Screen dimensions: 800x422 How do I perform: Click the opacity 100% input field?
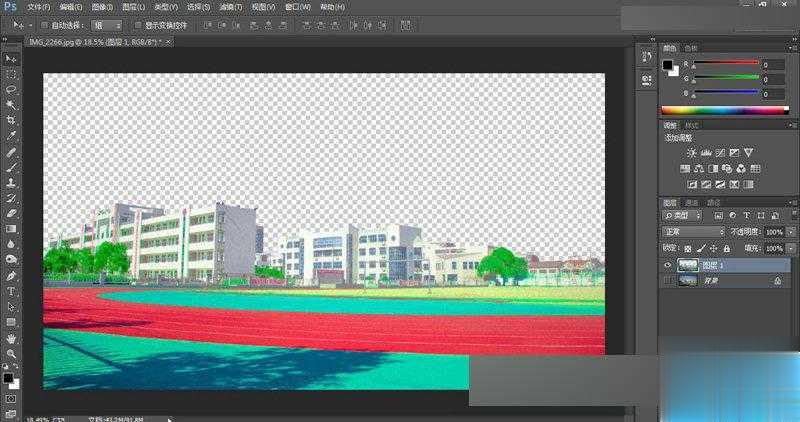(774, 232)
